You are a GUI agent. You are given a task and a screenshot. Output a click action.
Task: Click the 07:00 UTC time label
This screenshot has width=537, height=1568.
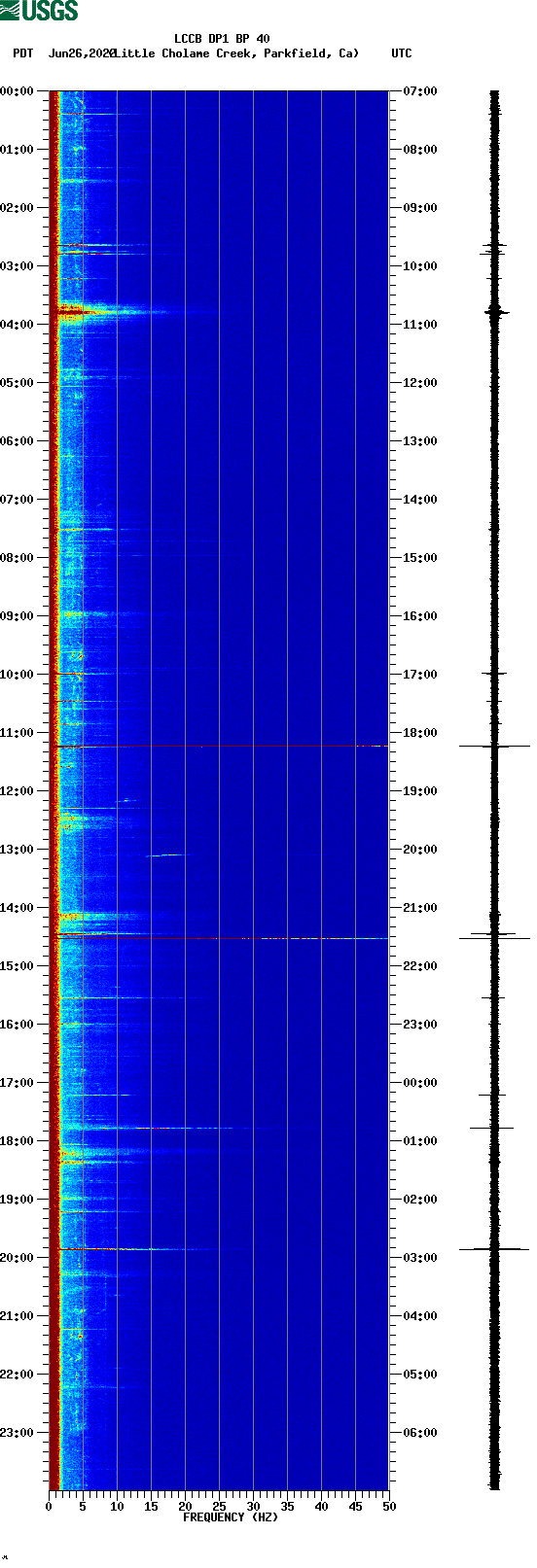419,91
